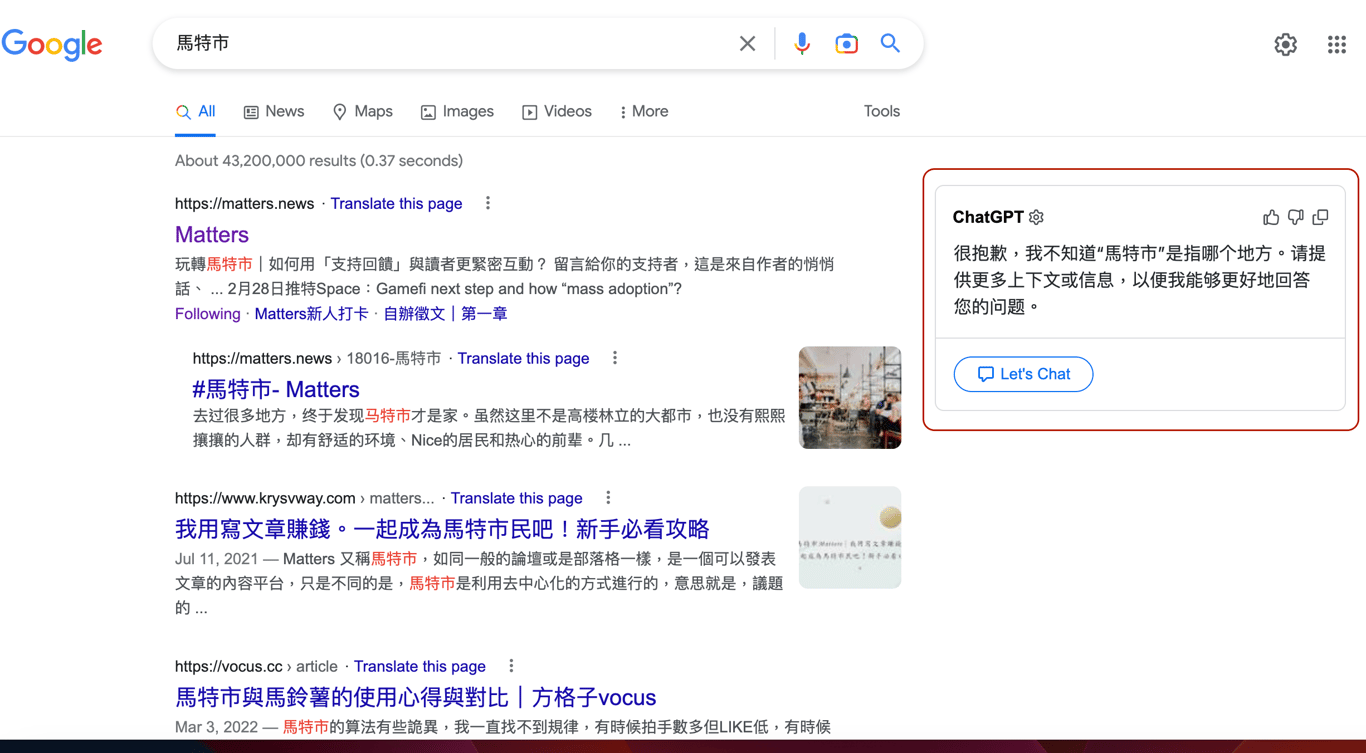Click the Let's Chat button

point(1023,374)
